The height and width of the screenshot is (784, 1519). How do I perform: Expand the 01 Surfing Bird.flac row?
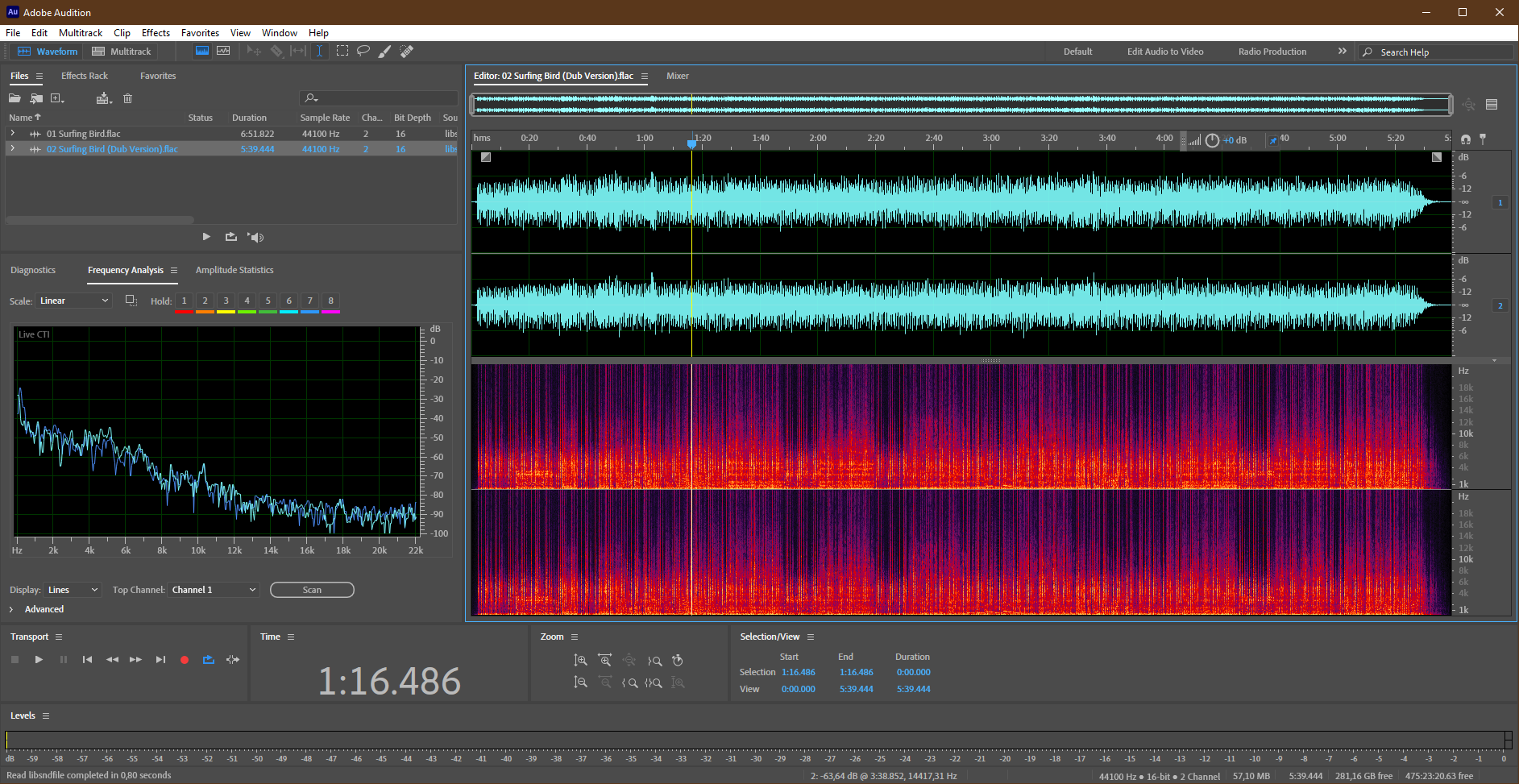[12, 133]
